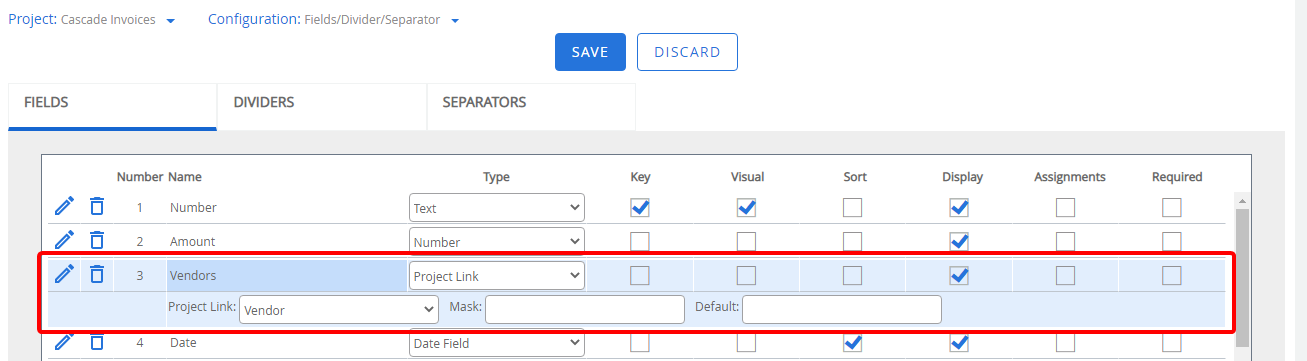1307x361 pixels.
Task: Click the pencil icon for the Amount row
Action: (x=64, y=240)
